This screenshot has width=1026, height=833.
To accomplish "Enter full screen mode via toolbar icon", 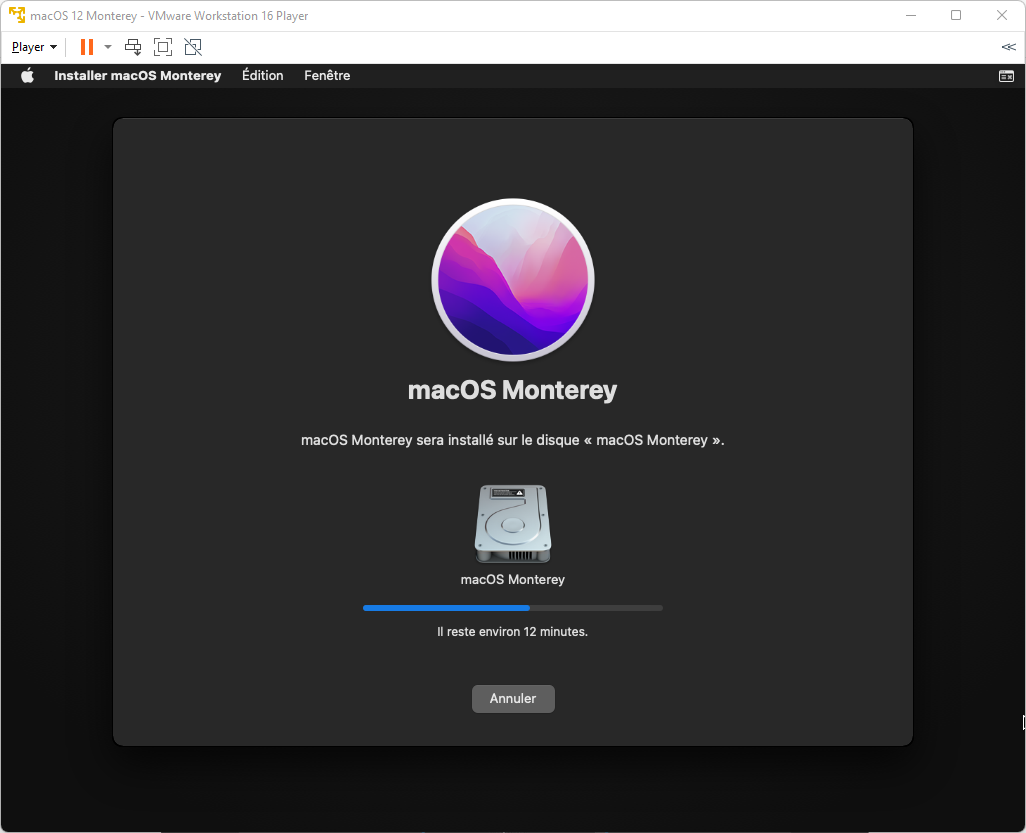I will pyautogui.click(x=163, y=47).
